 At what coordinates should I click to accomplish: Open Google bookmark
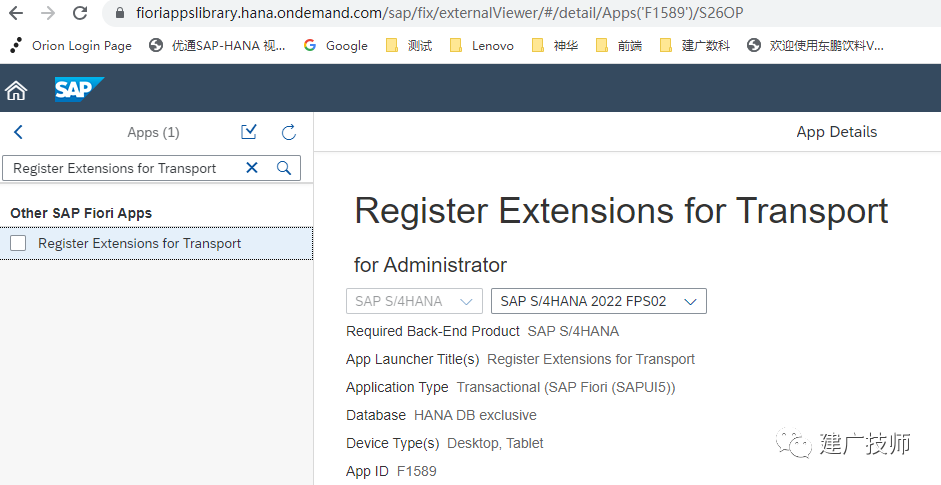point(335,46)
